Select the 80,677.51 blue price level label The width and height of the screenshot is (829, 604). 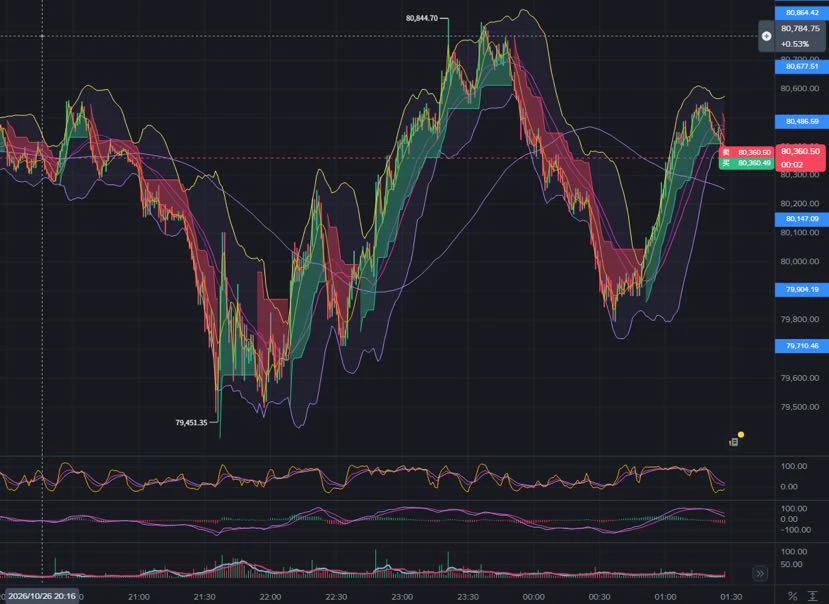pos(802,66)
